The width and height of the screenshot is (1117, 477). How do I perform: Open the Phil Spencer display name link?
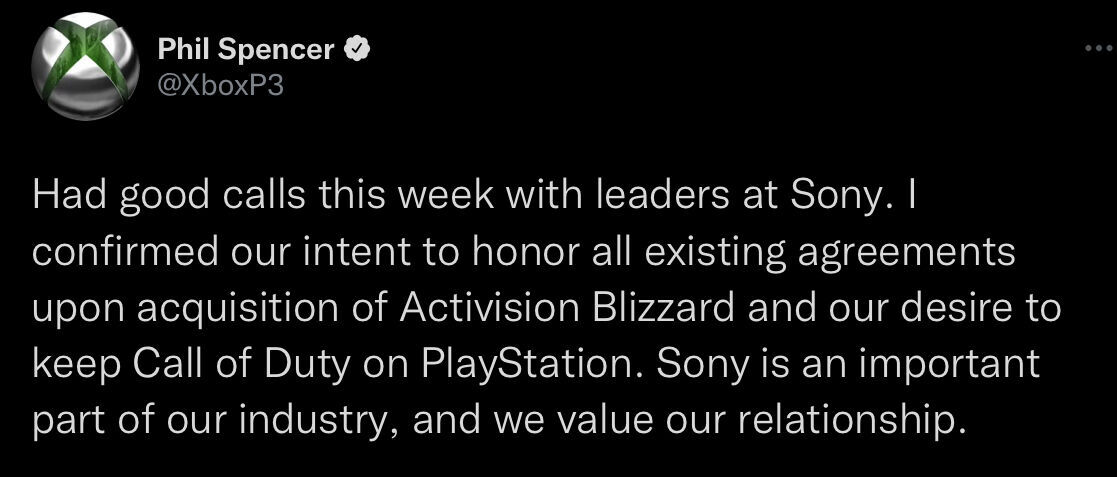click(x=245, y=50)
